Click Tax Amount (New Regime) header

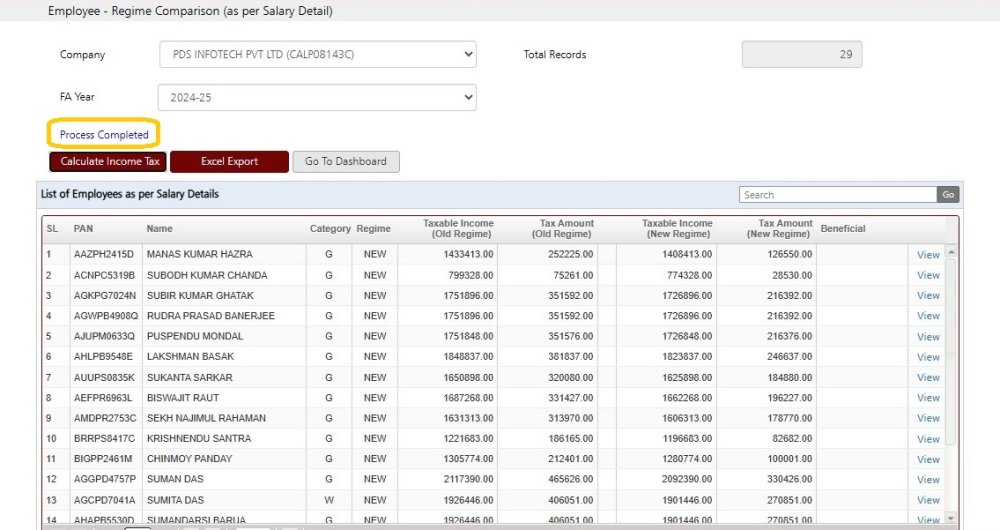(780, 228)
